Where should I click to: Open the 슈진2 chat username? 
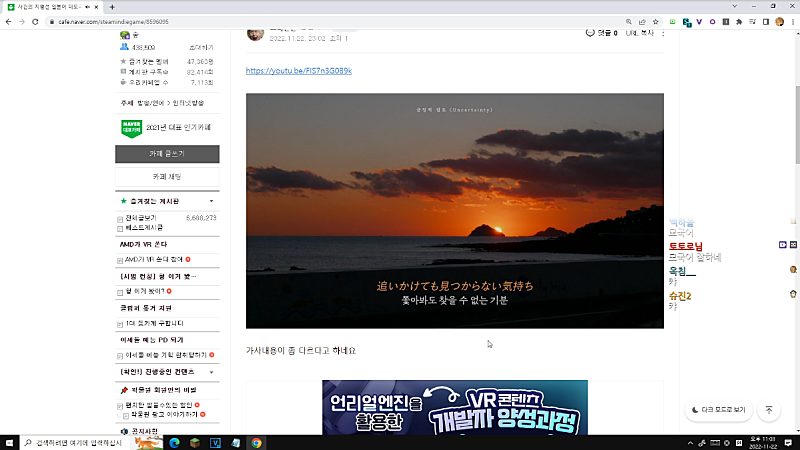coord(680,296)
